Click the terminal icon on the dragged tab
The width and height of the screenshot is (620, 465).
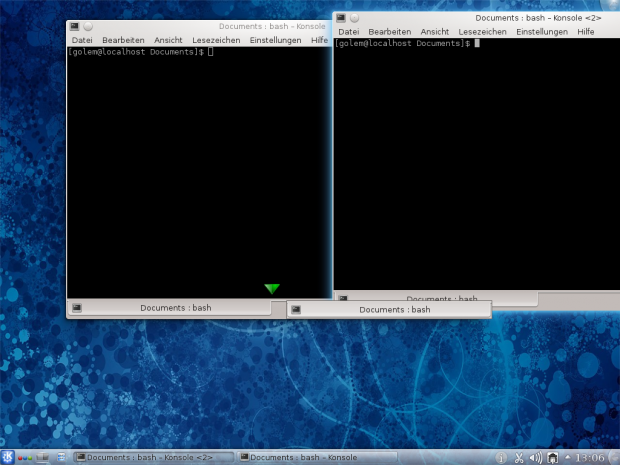point(296,310)
